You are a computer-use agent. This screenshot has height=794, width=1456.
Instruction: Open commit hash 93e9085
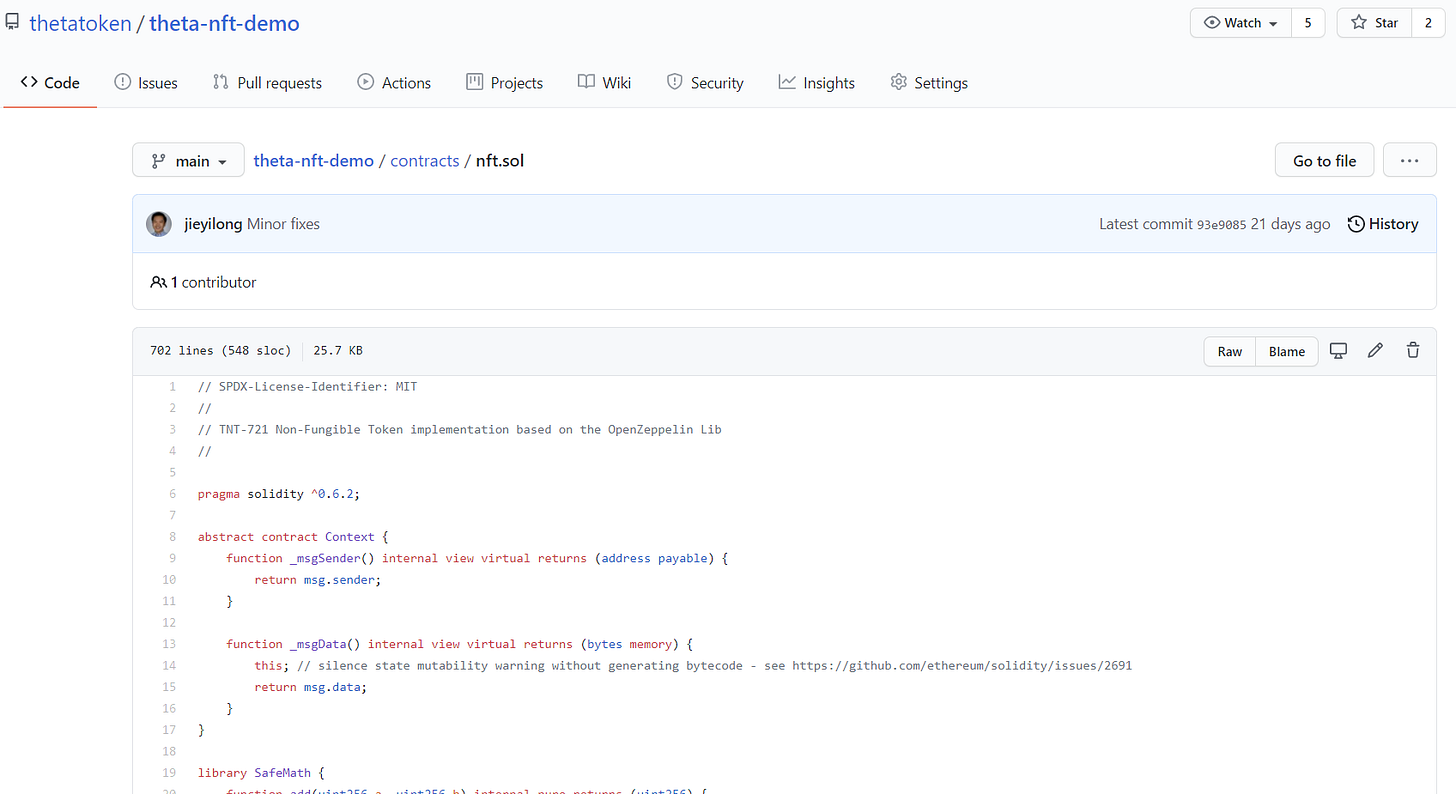pos(1221,225)
